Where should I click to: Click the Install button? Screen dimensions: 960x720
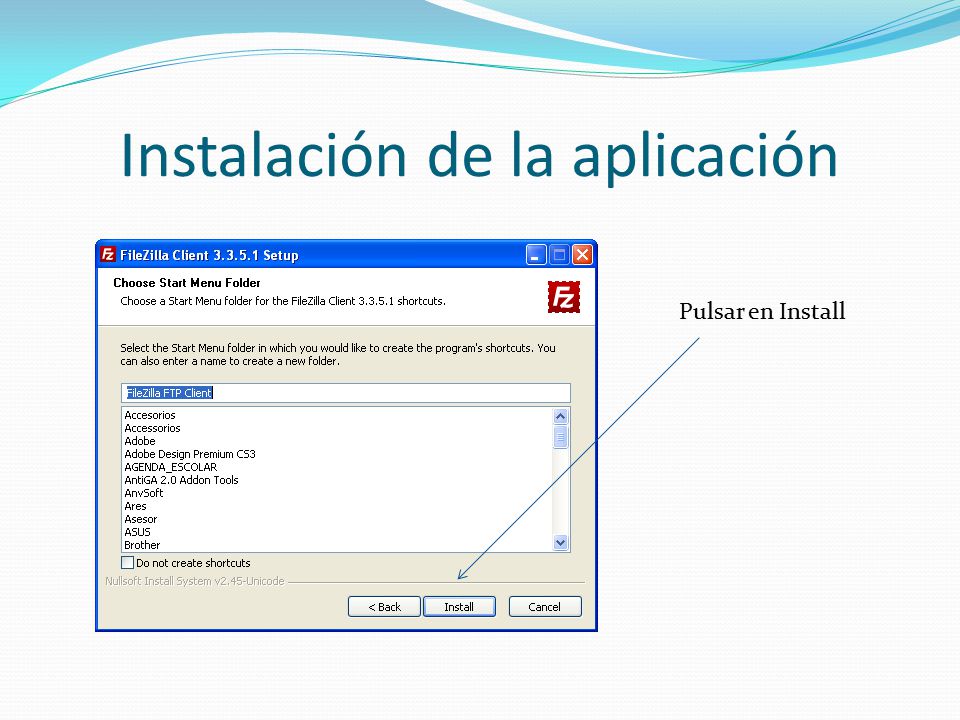(459, 606)
